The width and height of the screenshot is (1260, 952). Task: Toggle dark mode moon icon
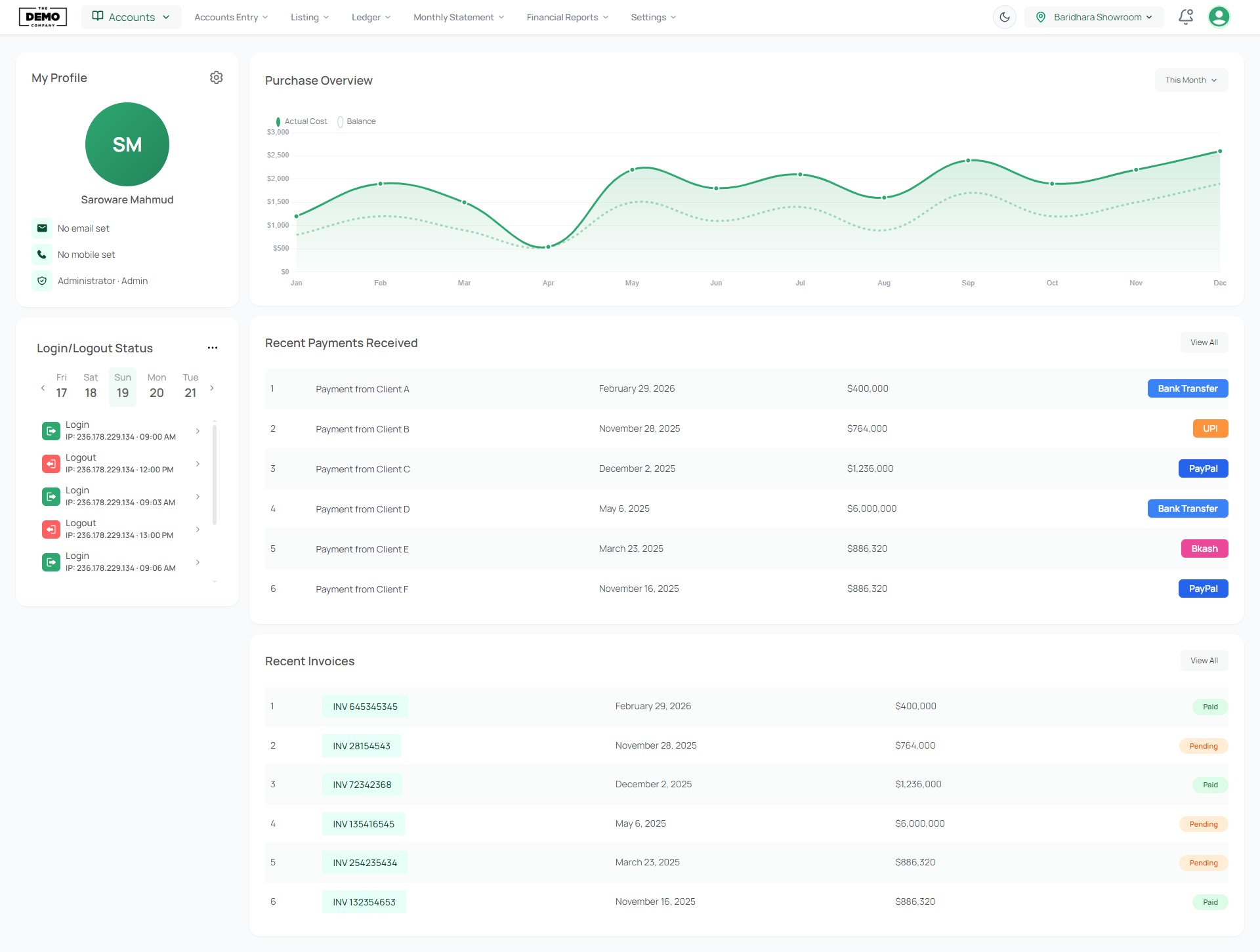(1005, 17)
